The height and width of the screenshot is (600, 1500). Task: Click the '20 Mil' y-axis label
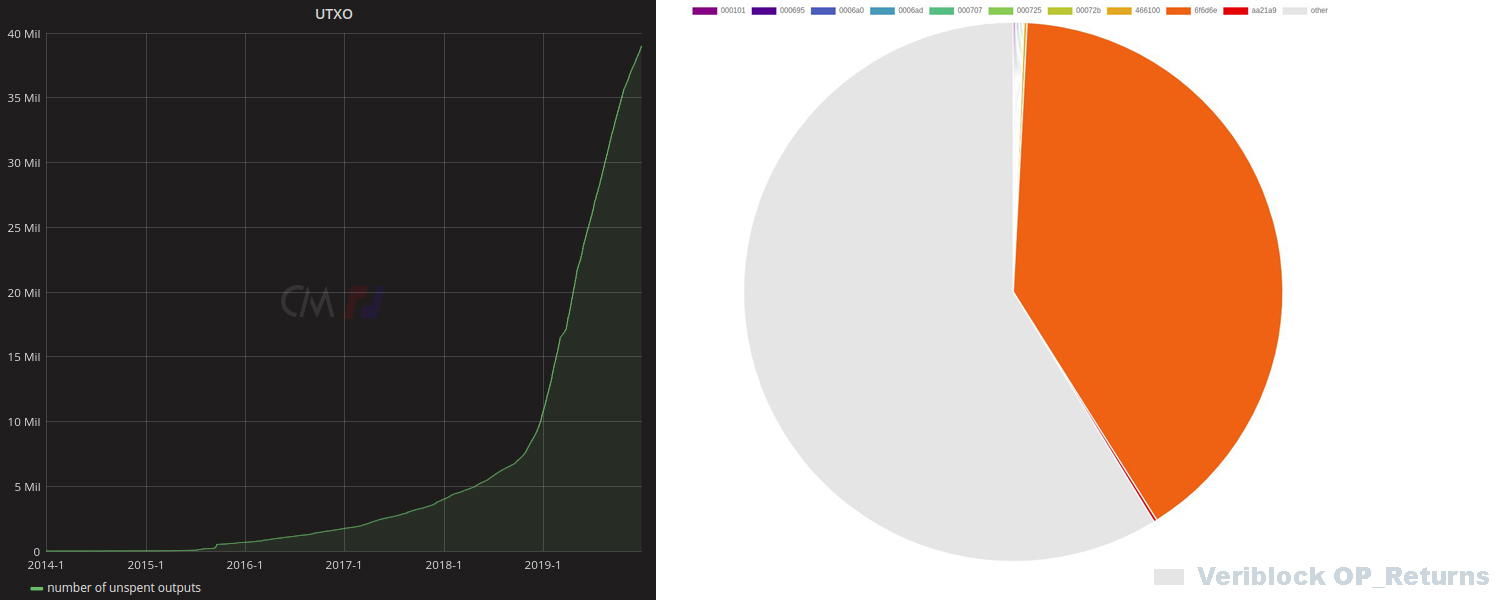point(22,292)
